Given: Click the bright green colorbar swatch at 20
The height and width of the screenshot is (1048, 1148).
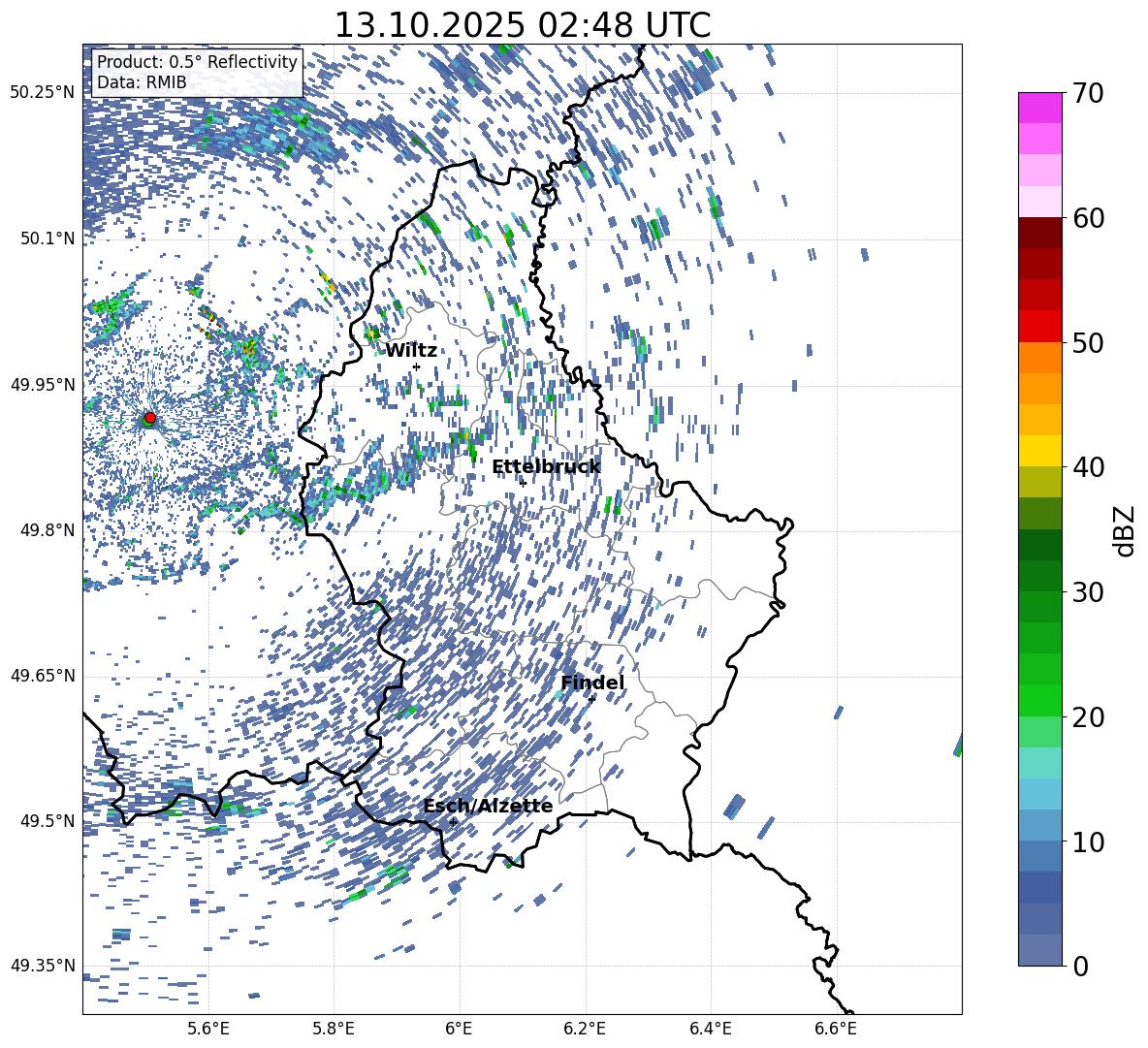Looking at the screenshot, I should (x=1039, y=700).
